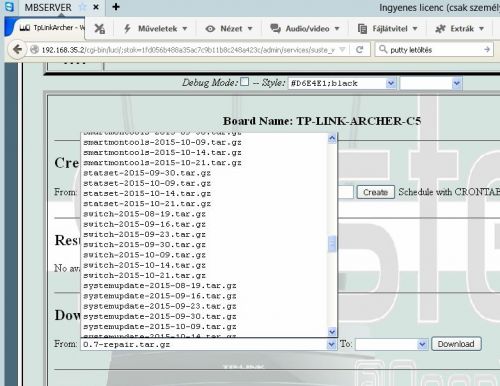Submit search with the arrow icon
Screen dimensions: 500x386
click(x=487, y=50)
